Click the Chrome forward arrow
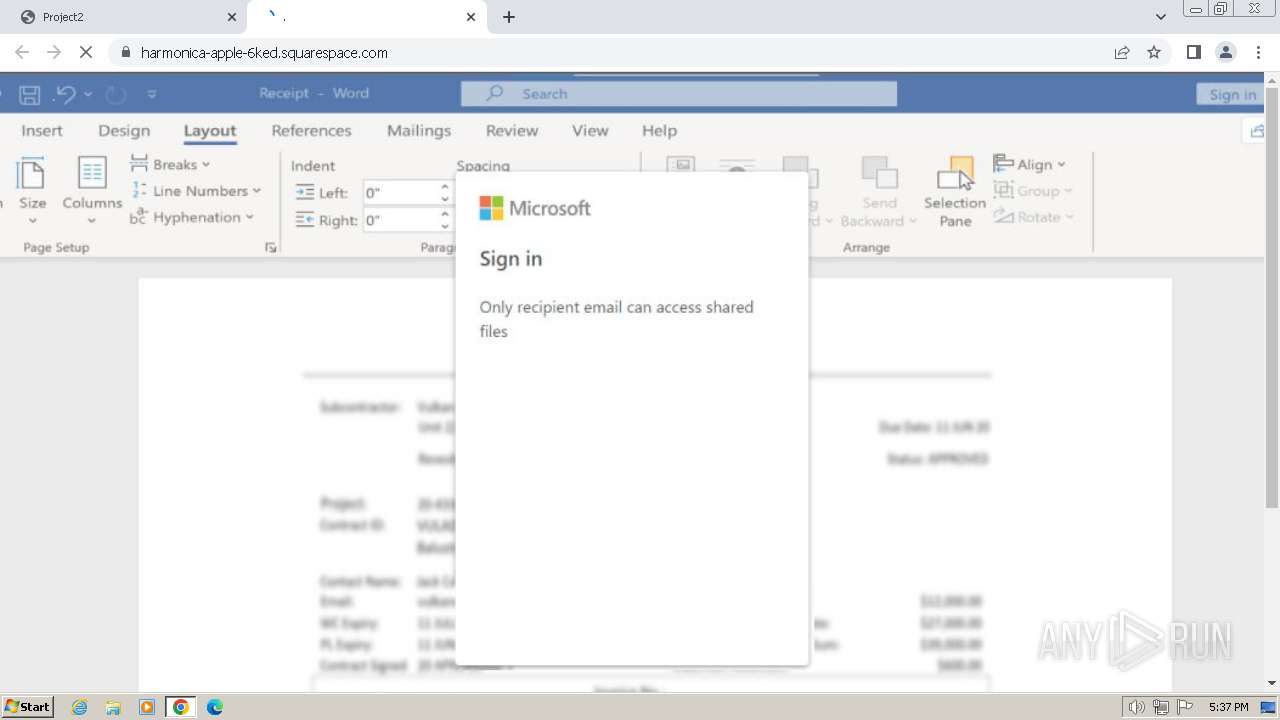The height and width of the screenshot is (720, 1280). pyautogui.click(x=54, y=52)
